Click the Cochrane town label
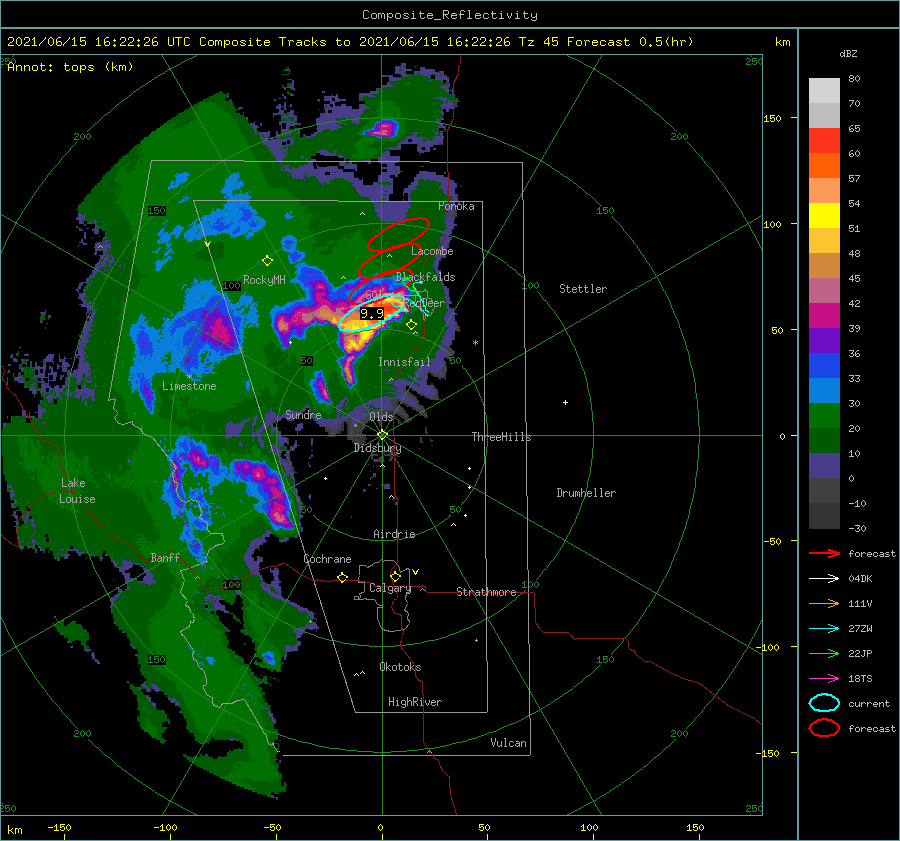900x841 pixels. [327, 559]
